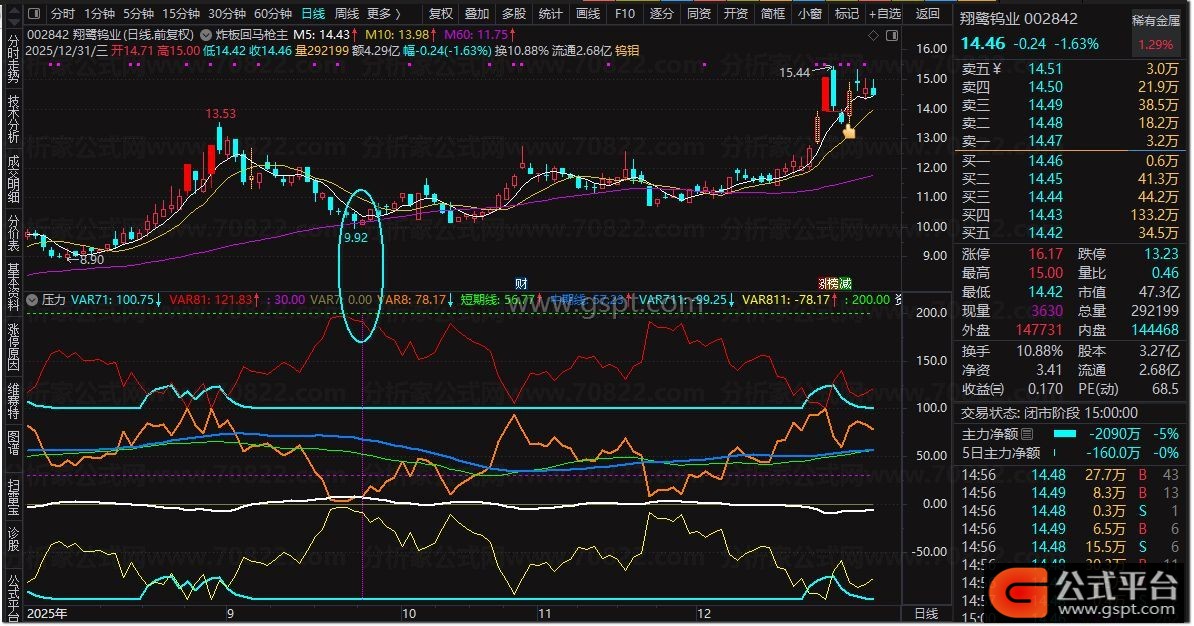Switch to the 周线 weekly chart tab

pos(346,14)
